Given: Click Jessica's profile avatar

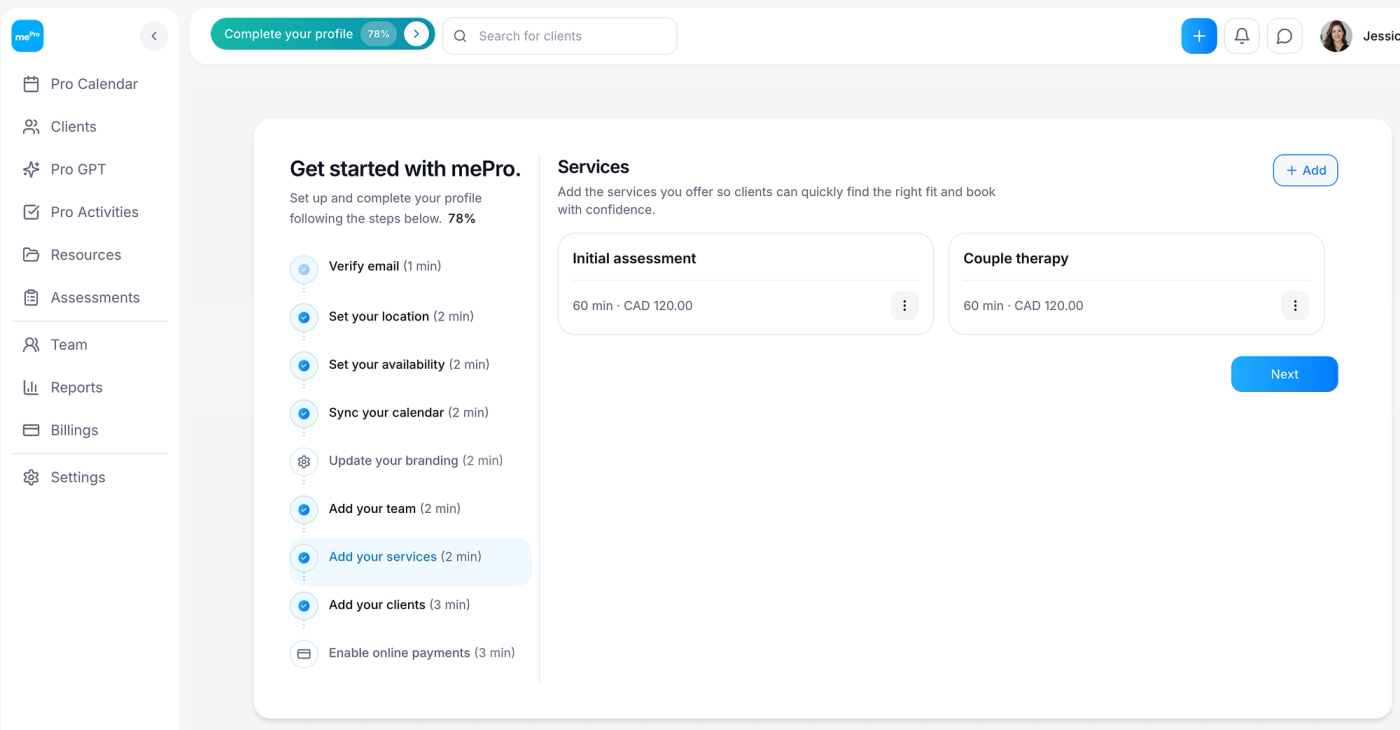Looking at the screenshot, I should point(1336,36).
